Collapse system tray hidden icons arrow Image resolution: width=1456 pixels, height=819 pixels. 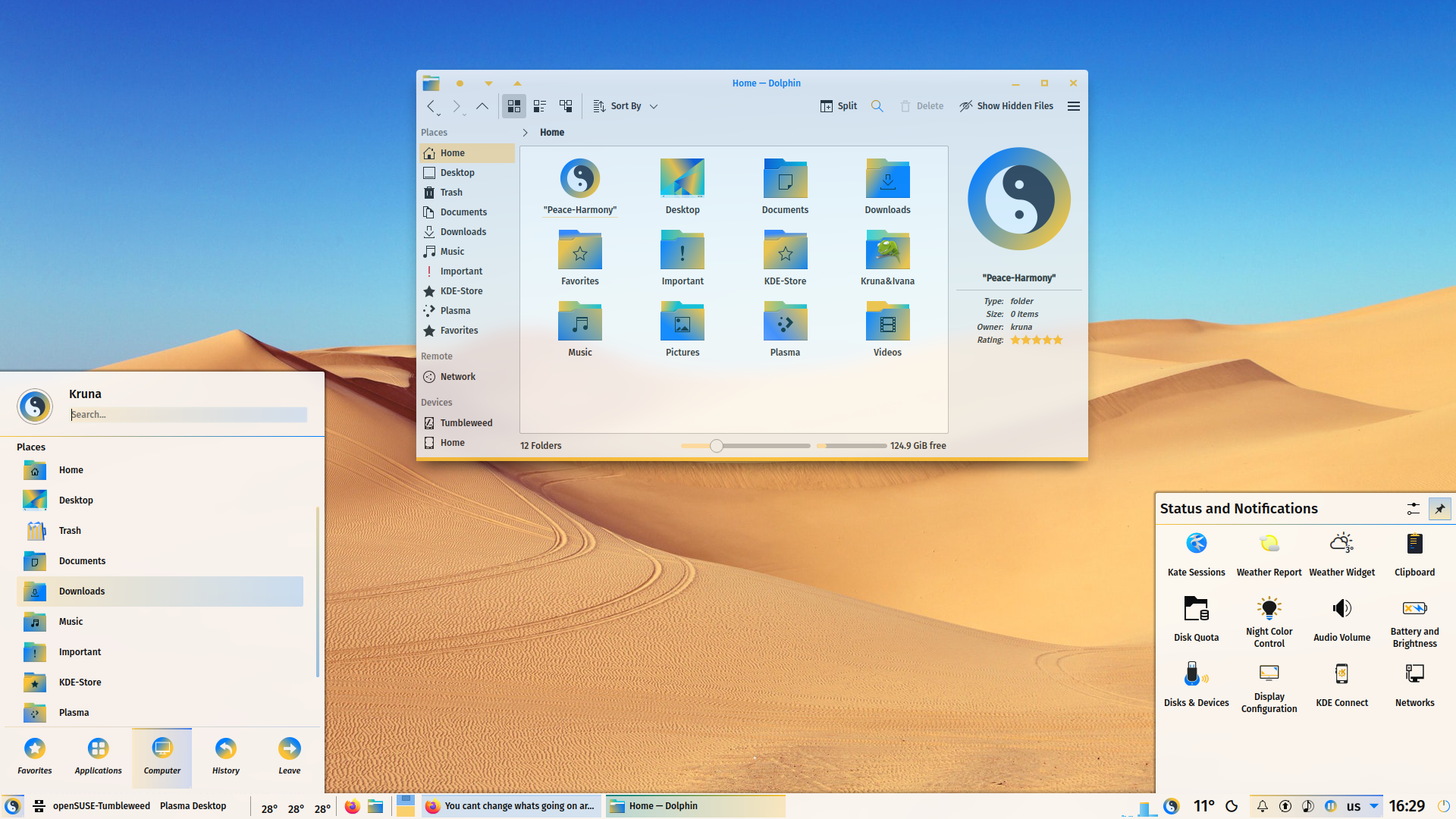(x=1374, y=806)
